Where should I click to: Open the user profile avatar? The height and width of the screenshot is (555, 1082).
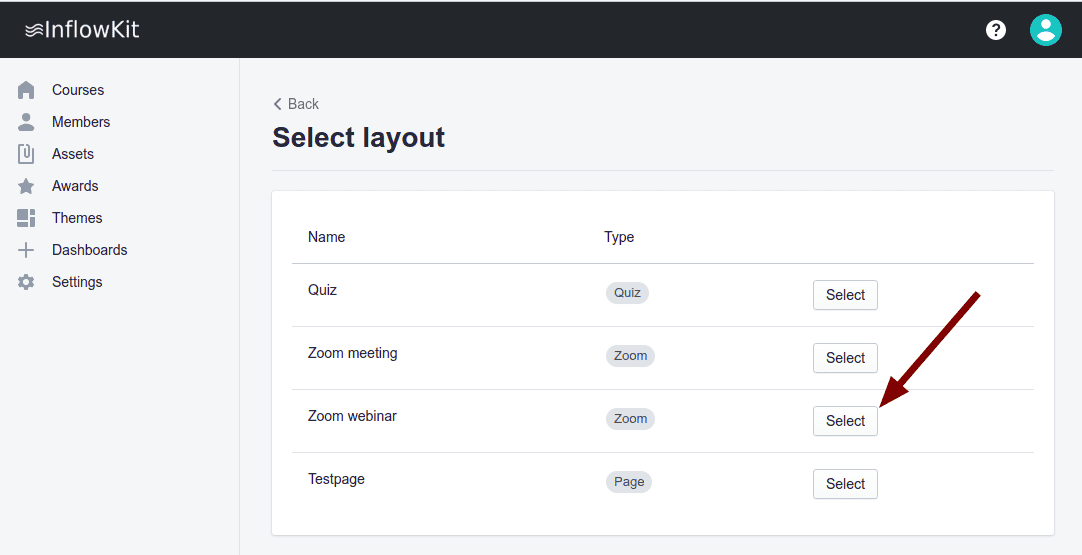click(x=1045, y=30)
